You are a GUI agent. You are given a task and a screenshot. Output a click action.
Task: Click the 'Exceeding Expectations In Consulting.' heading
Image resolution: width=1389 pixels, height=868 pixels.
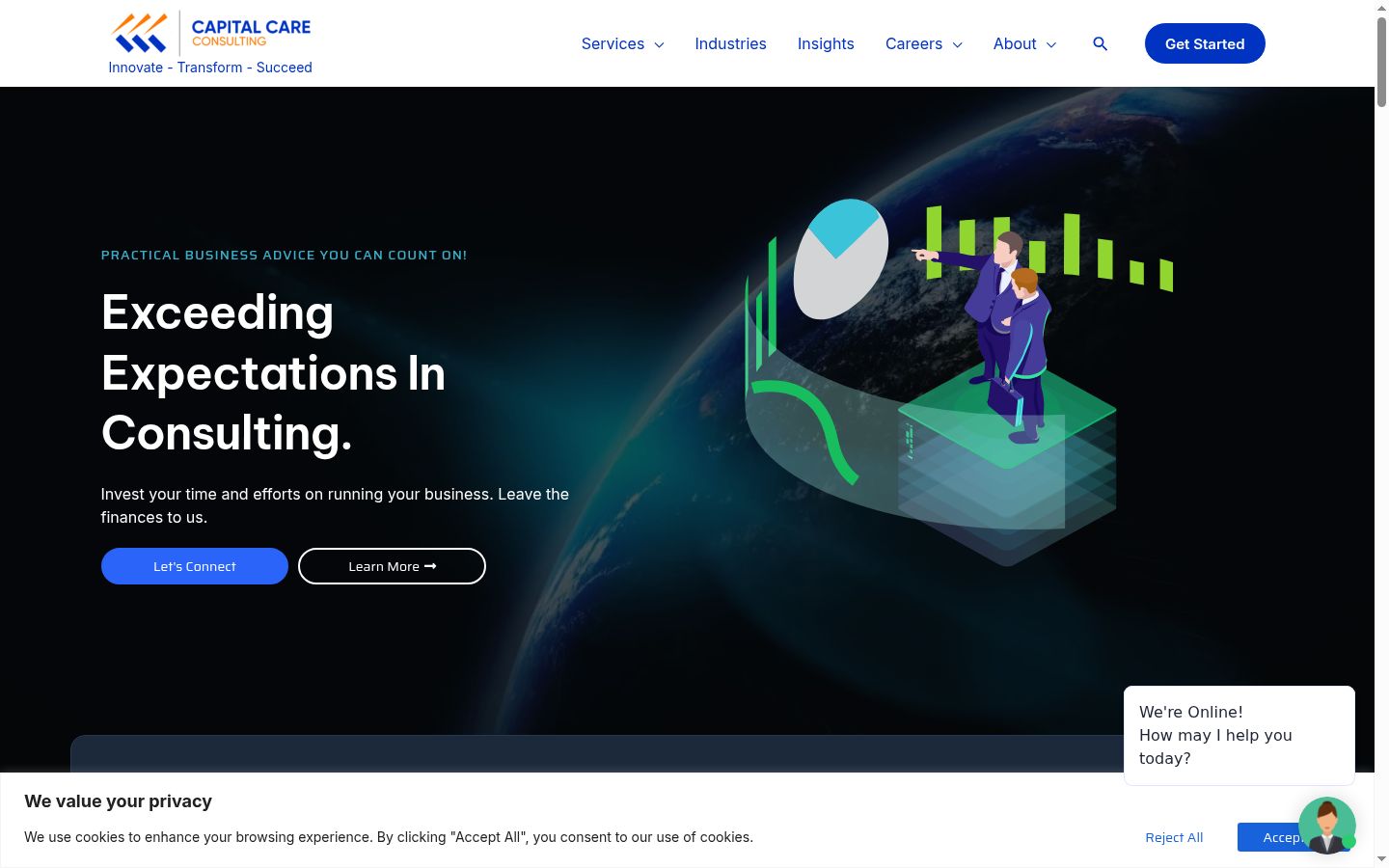(x=274, y=372)
